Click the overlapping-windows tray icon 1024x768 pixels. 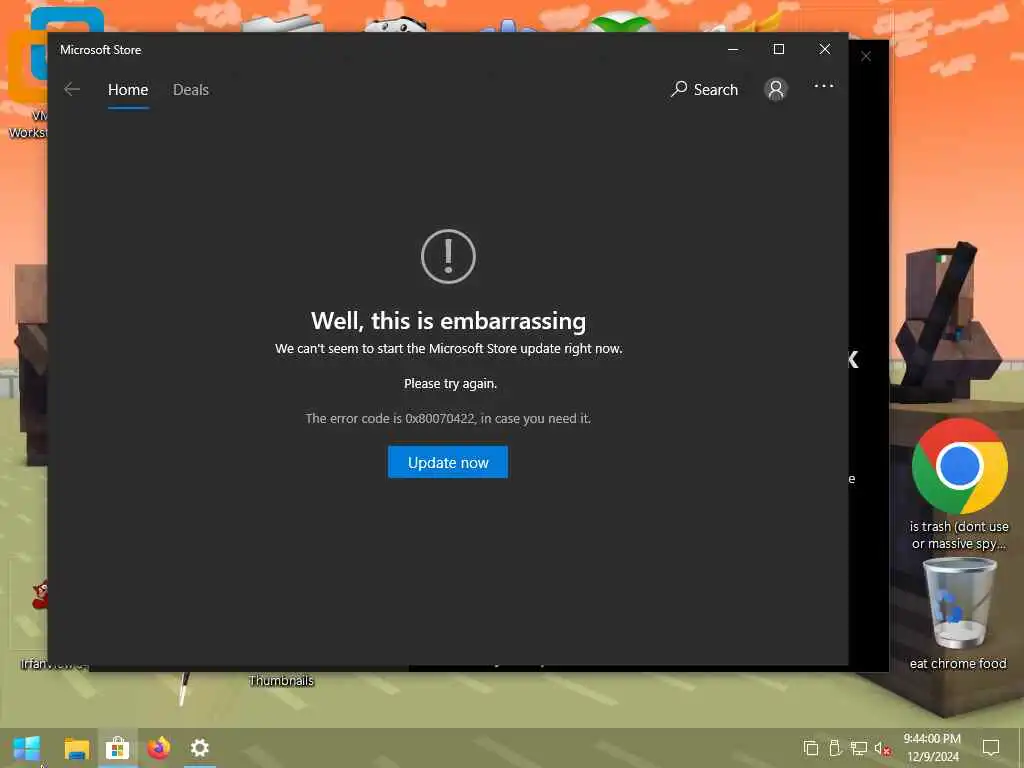point(810,748)
